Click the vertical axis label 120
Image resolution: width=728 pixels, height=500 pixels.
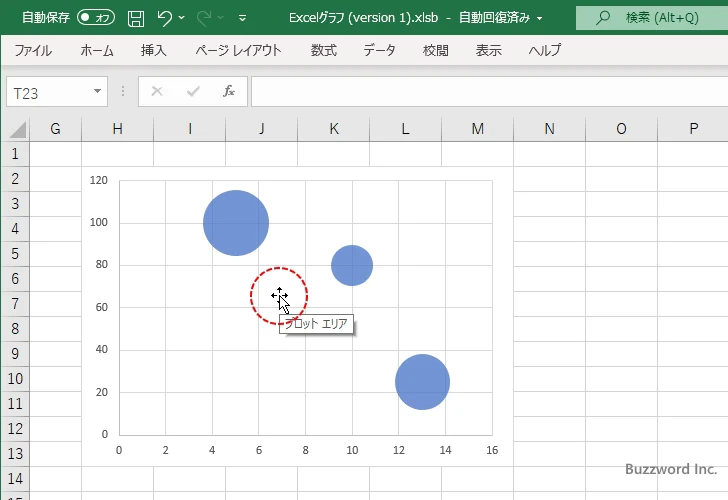(98, 180)
